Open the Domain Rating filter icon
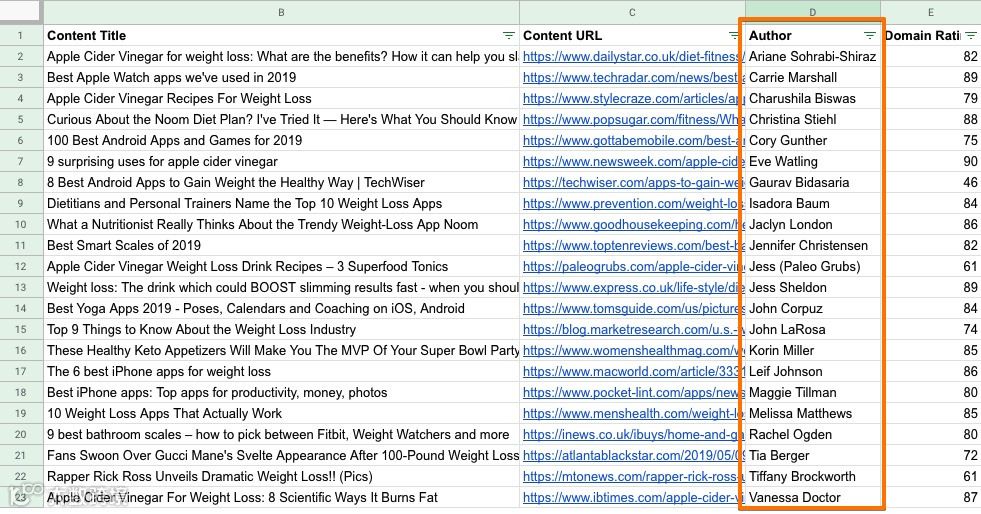The height and width of the screenshot is (514, 981). coord(970,36)
